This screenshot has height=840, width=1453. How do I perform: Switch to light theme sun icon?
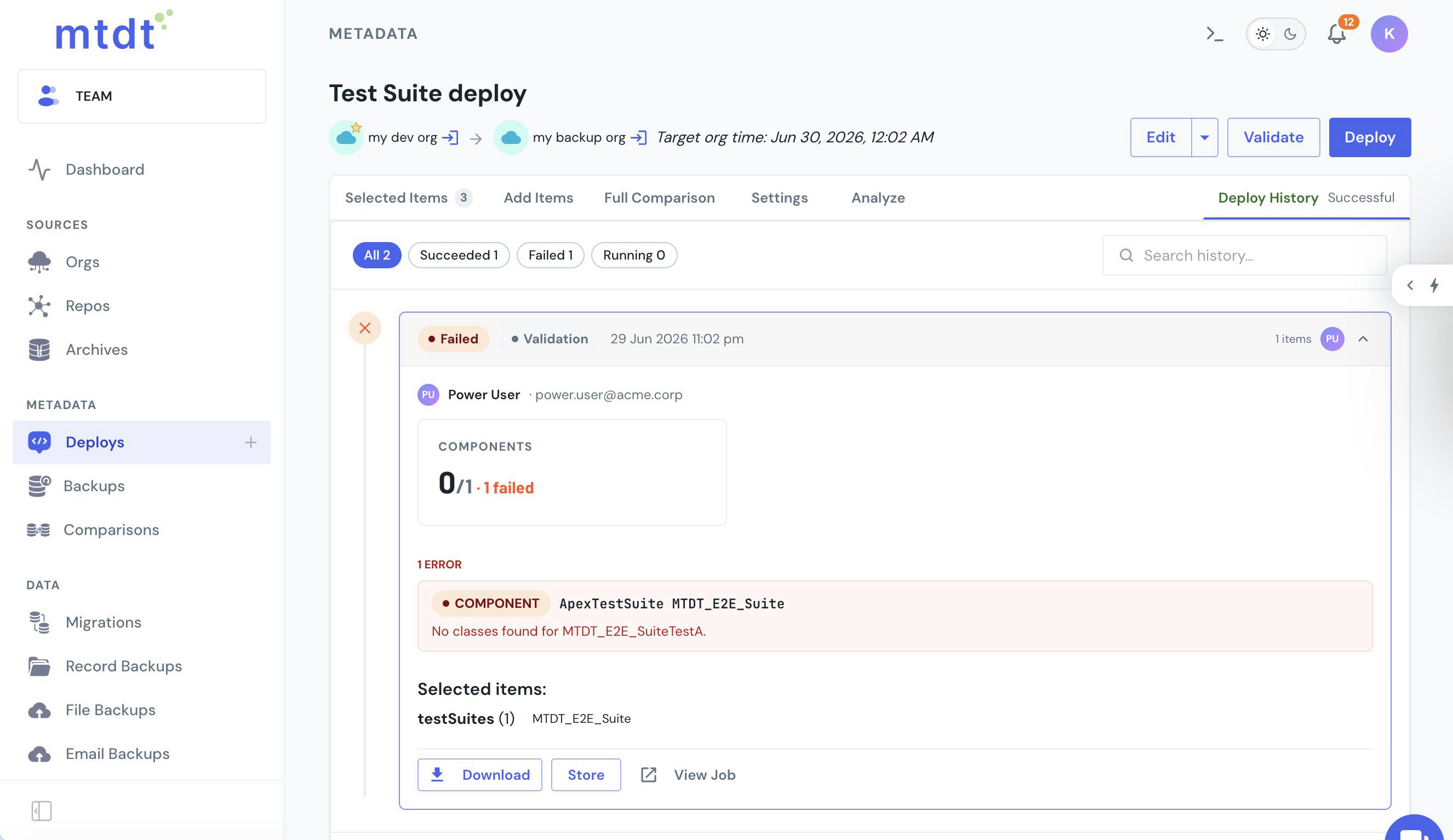pos(1263,34)
